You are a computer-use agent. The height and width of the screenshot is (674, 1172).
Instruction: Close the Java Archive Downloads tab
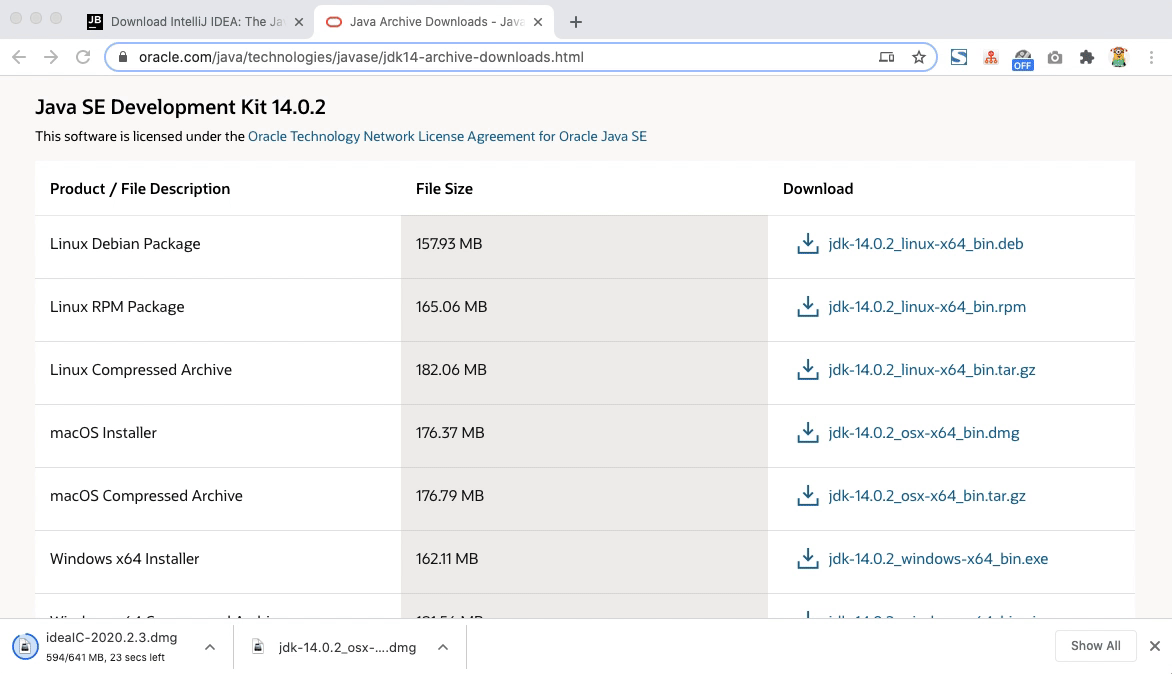537,22
